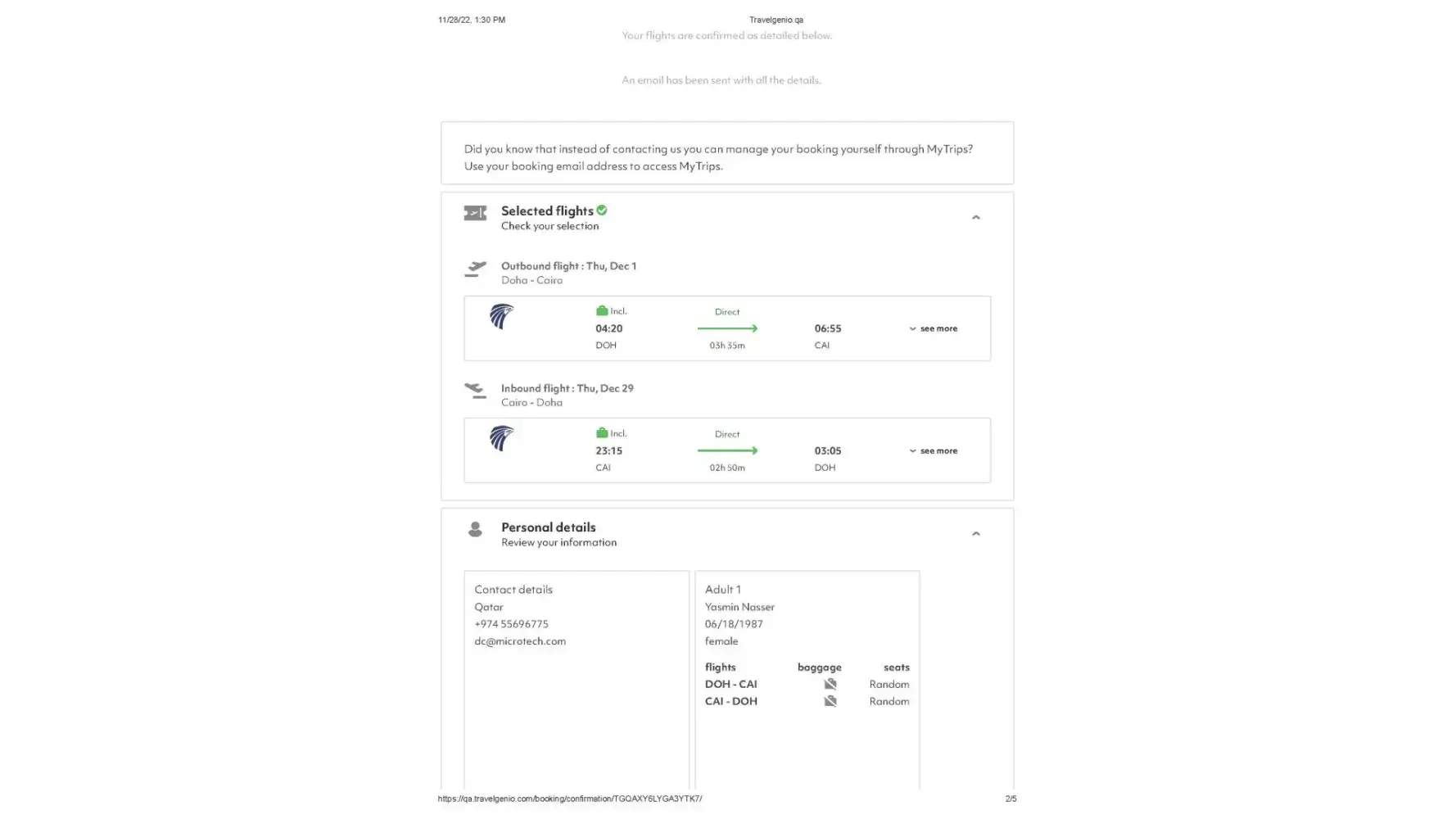Click the outbound flight takeoff plane icon
Screen dimensions: 1456x819
tap(475, 269)
